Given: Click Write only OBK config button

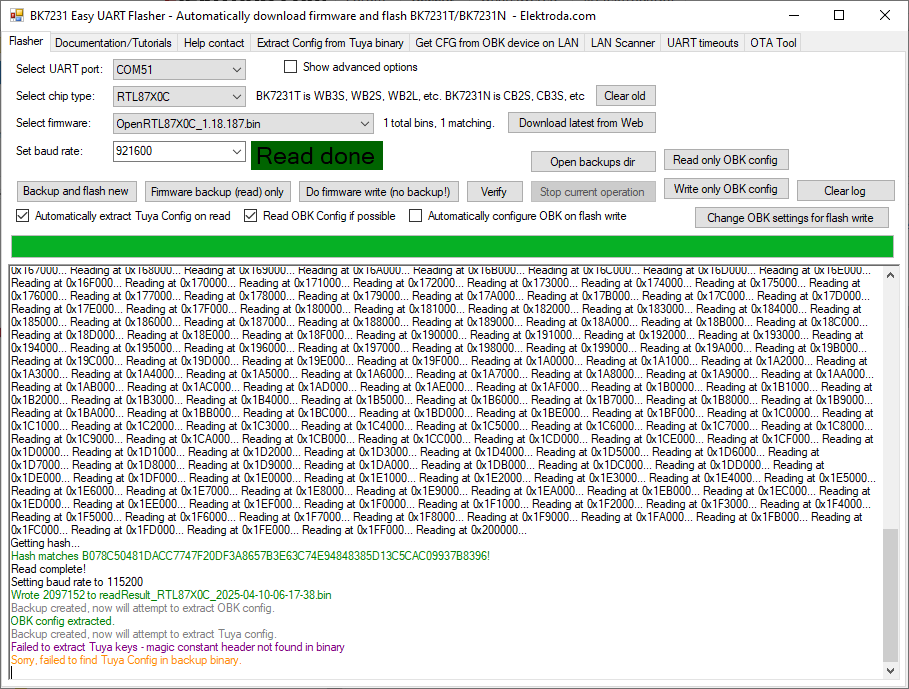Looking at the screenshot, I should point(726,189).
